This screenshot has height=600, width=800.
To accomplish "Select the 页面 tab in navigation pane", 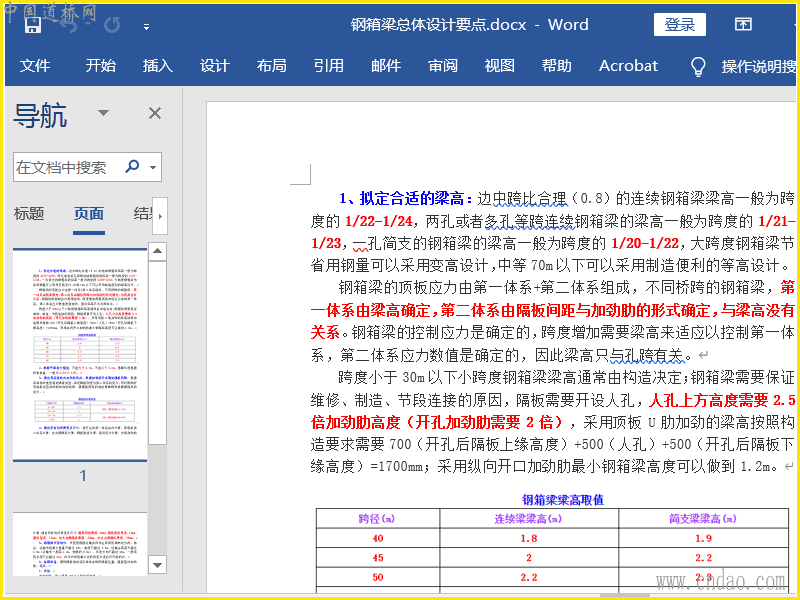I will pyautogui.click(x=88, y=213).
